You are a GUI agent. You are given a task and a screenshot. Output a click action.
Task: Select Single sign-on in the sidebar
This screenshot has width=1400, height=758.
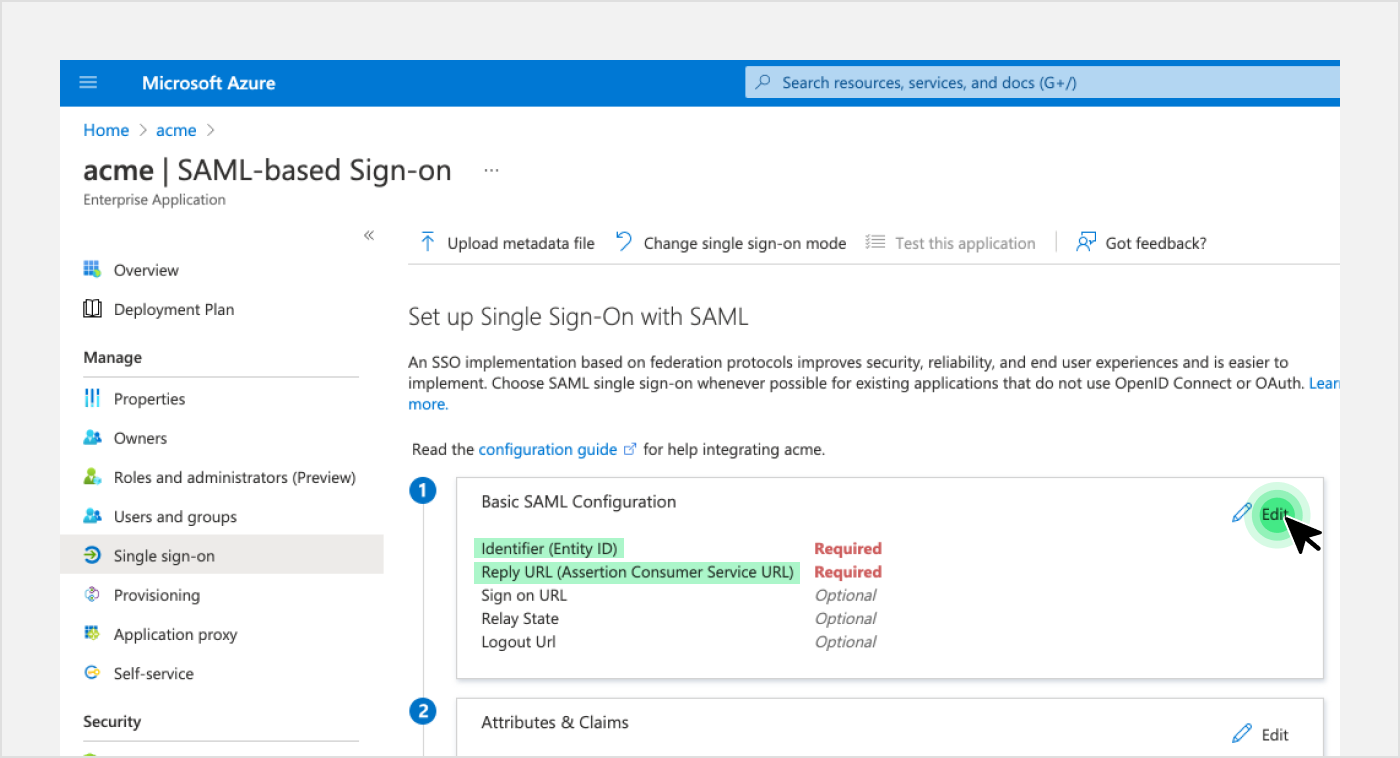tap(164, 556)
